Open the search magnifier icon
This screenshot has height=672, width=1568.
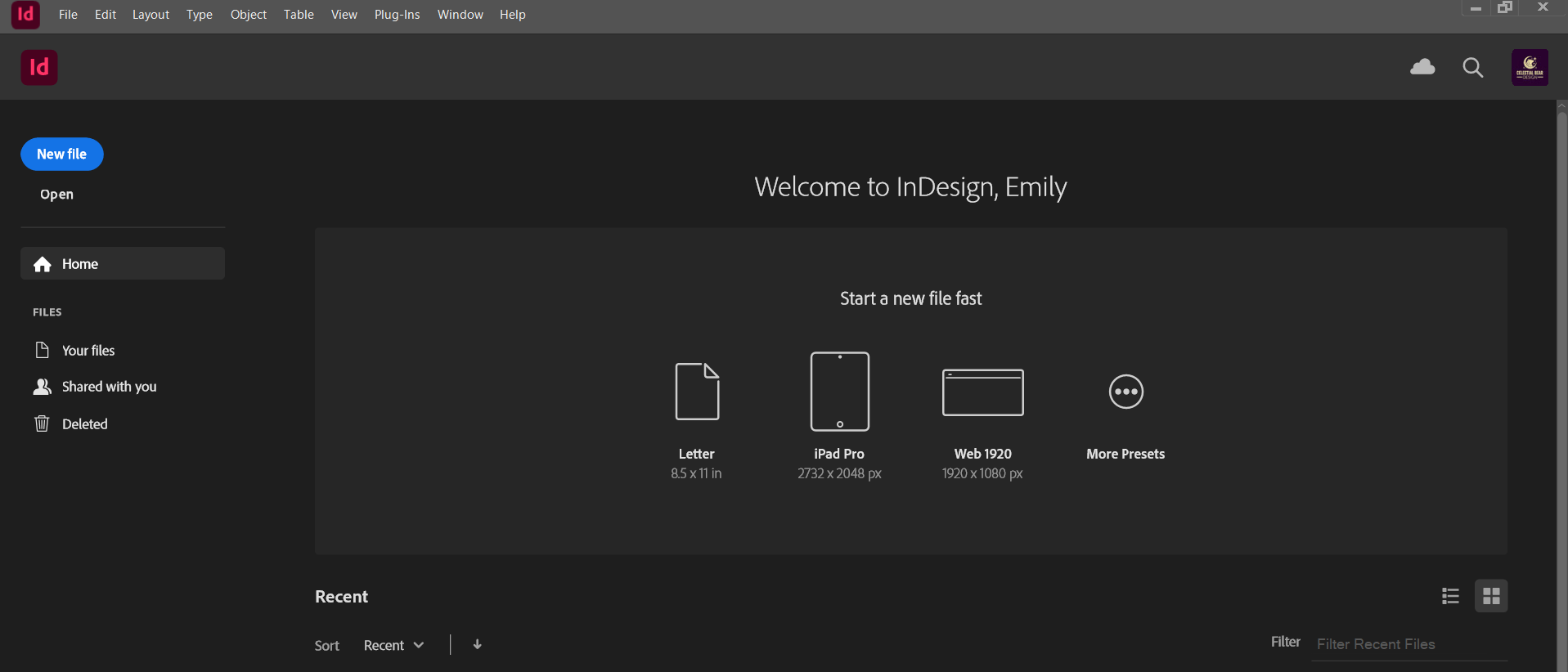[1473, 68]
